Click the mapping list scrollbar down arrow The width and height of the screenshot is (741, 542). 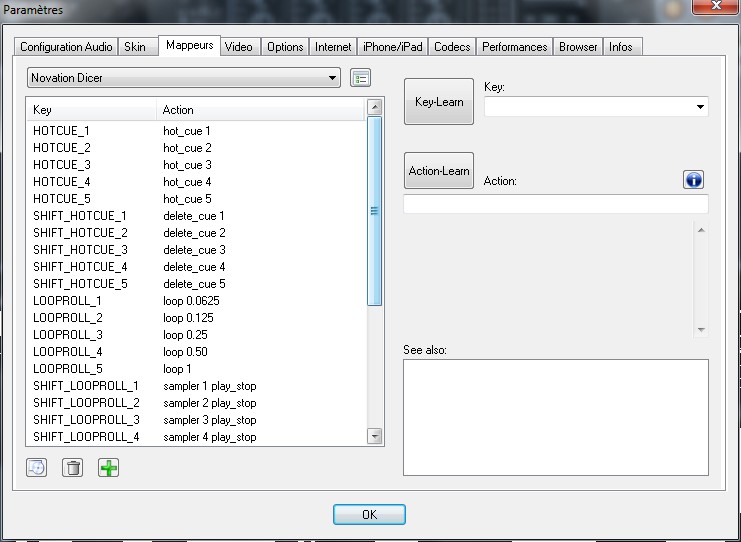tap(375, 436)
